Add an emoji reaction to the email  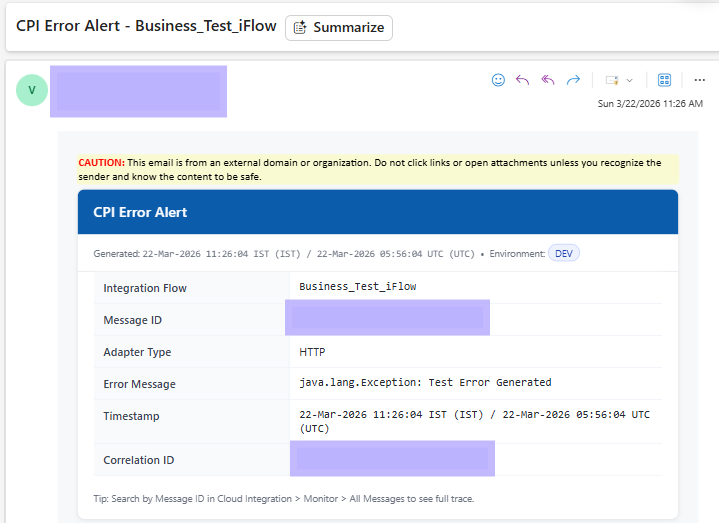pos(498,80)
